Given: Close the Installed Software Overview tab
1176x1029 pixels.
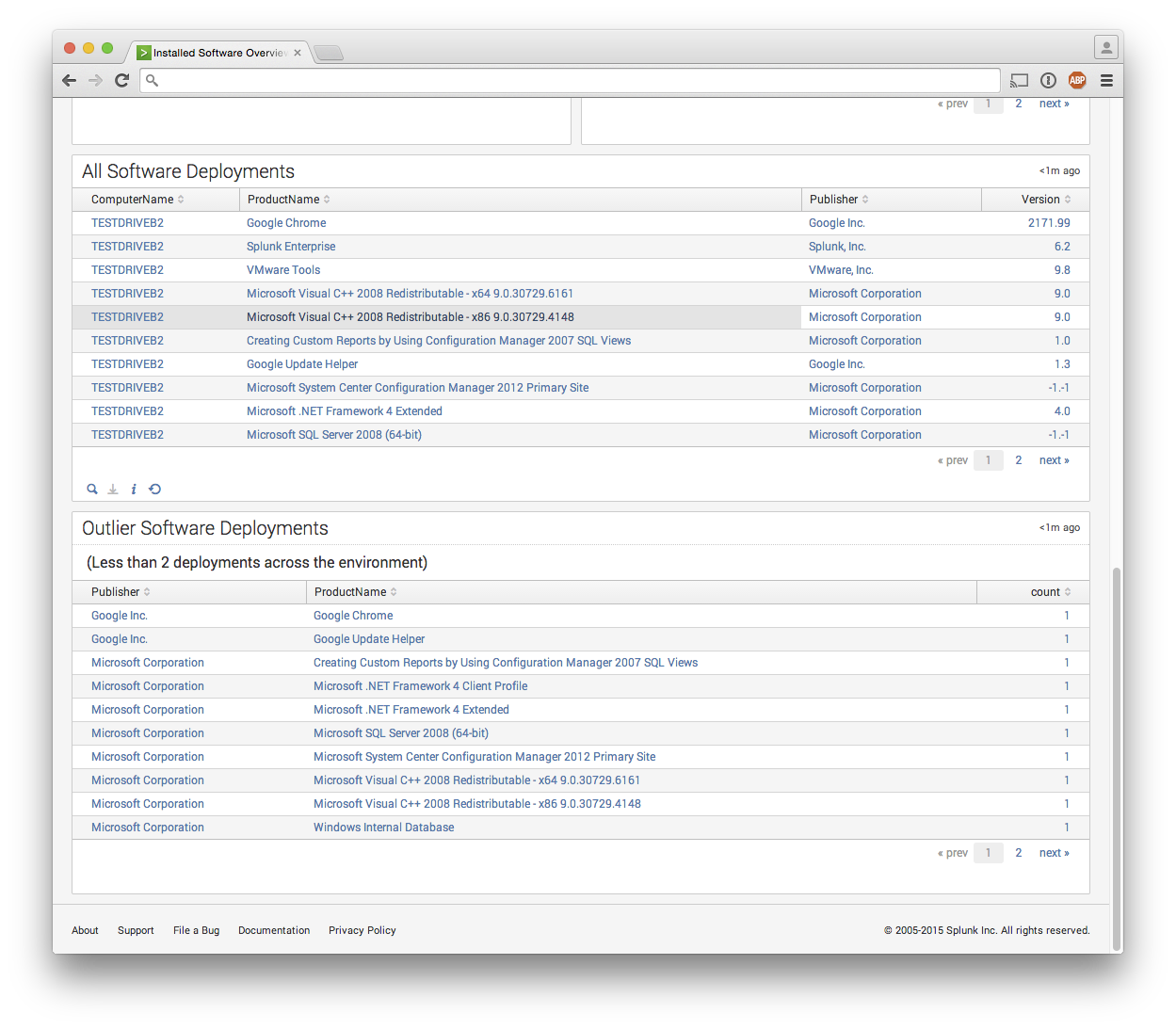Looking at the screenshot, I should [x=298, y=53].
